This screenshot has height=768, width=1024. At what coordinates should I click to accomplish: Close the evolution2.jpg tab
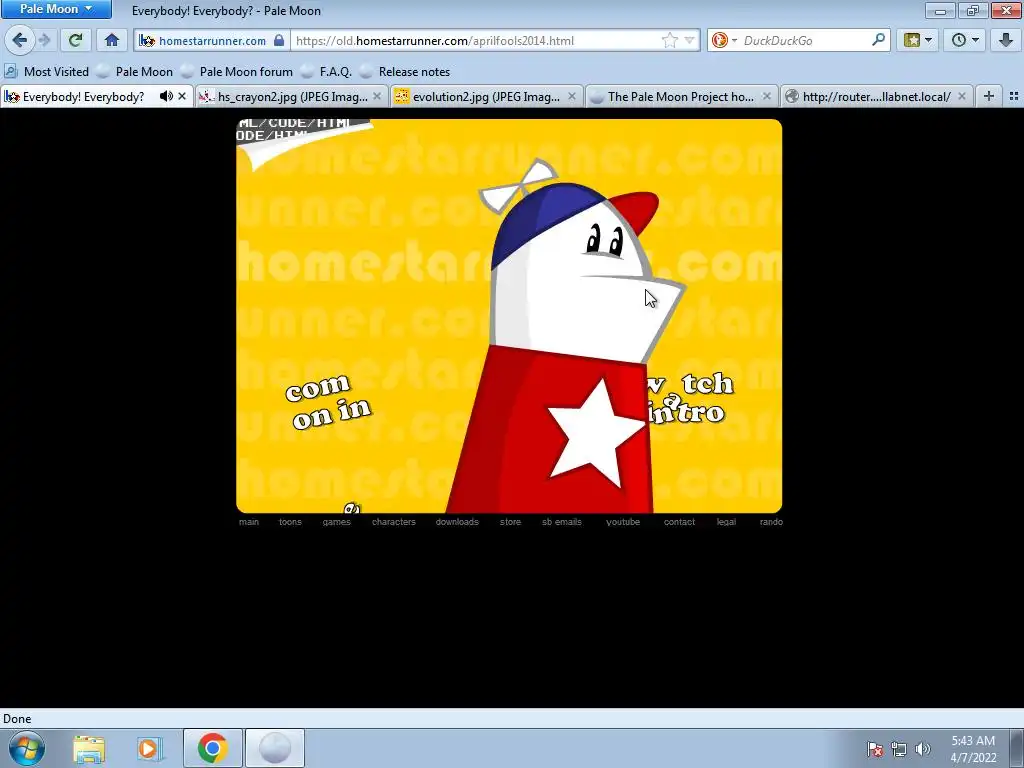(572, 97)
